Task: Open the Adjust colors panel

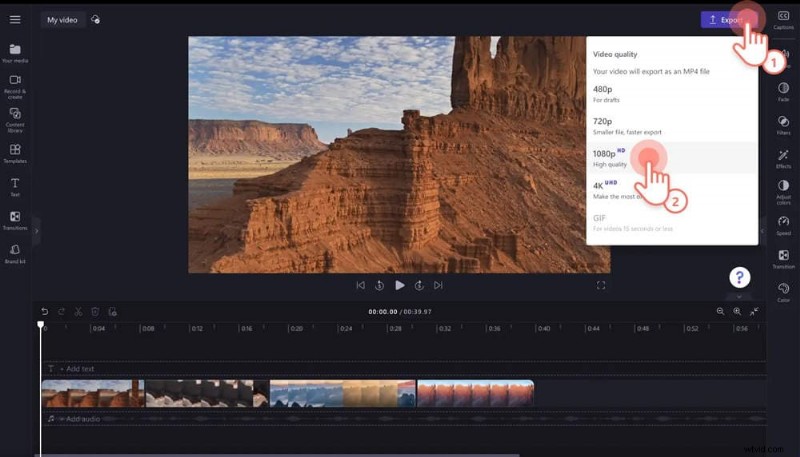Action: 783,192
